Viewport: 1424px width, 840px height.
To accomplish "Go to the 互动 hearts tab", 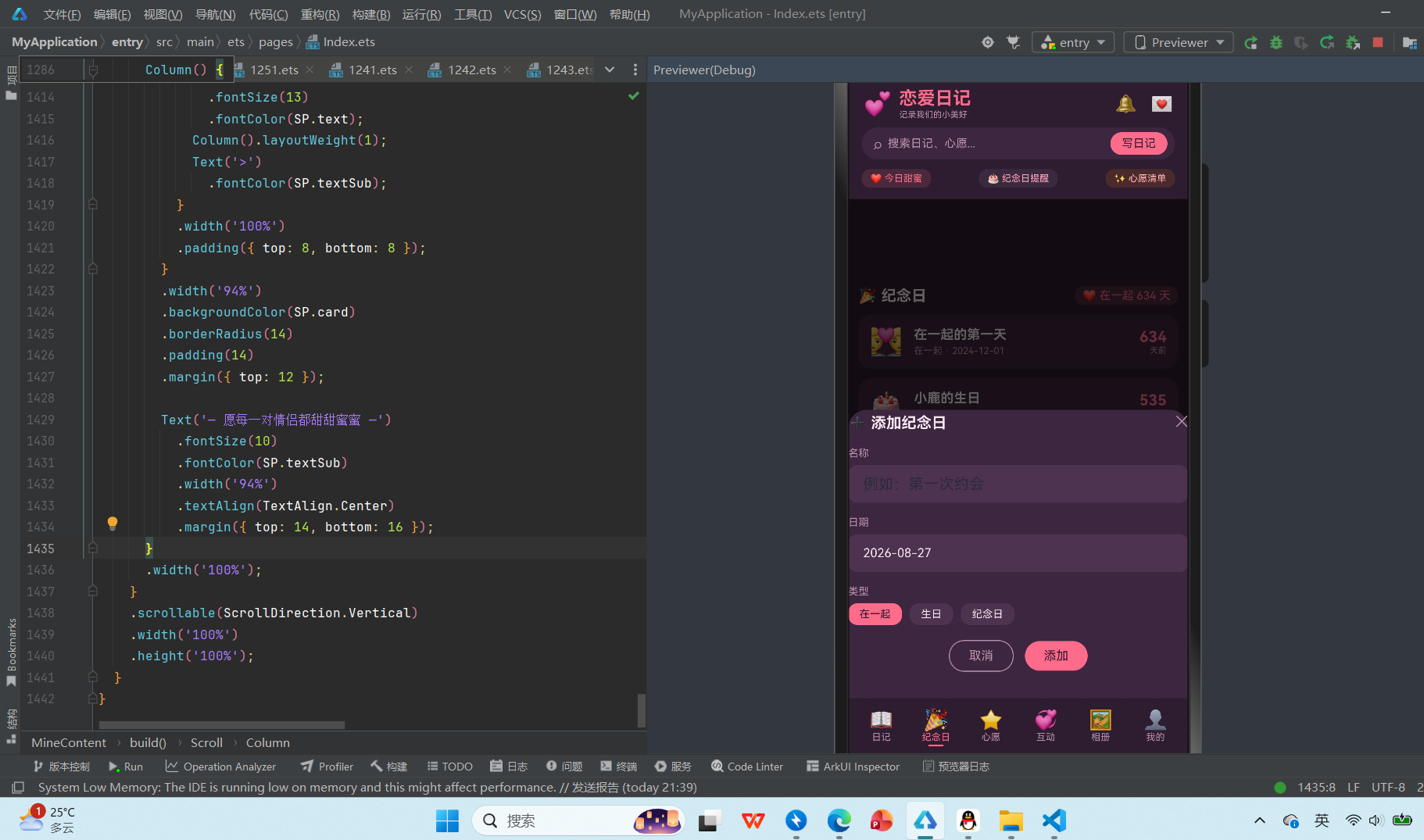I will [1046, 725].
